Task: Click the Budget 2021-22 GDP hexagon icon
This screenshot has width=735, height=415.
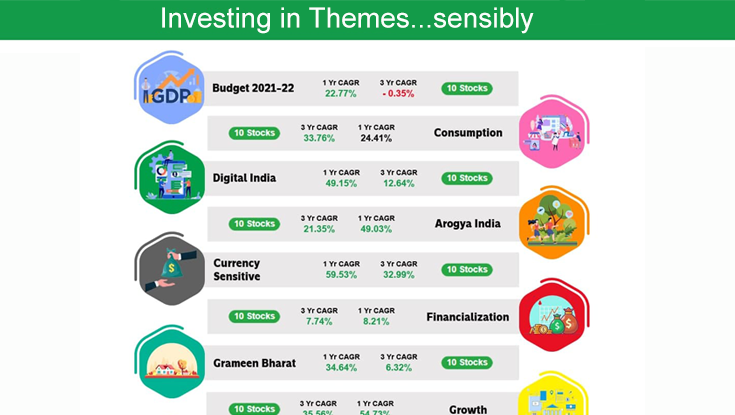Action: pos(171,87)
